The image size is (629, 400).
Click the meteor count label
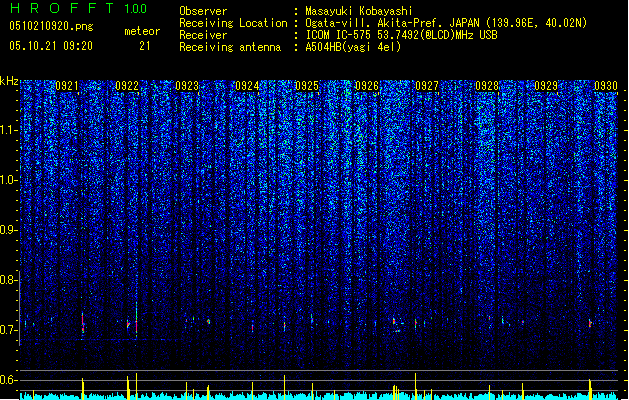point(142,31)
